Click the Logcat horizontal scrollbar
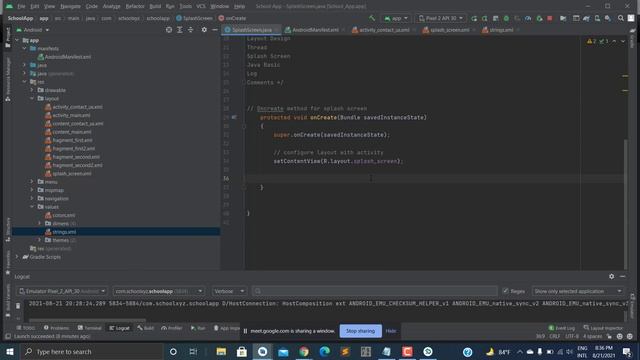The image size is (640, 360). point(87,320)
